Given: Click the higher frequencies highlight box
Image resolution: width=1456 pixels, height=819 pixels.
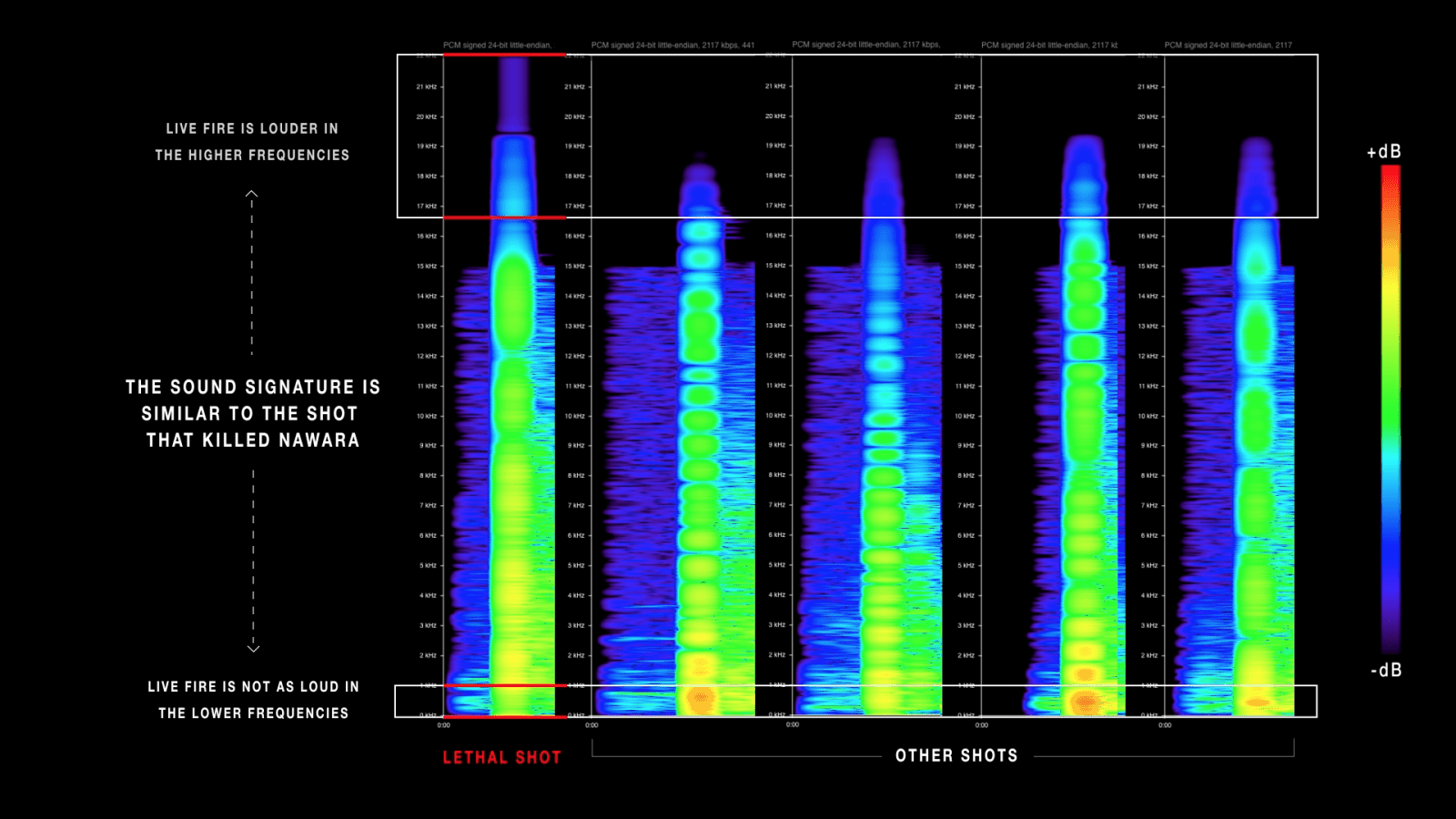Looking at the screenshot, I should 857,135.
